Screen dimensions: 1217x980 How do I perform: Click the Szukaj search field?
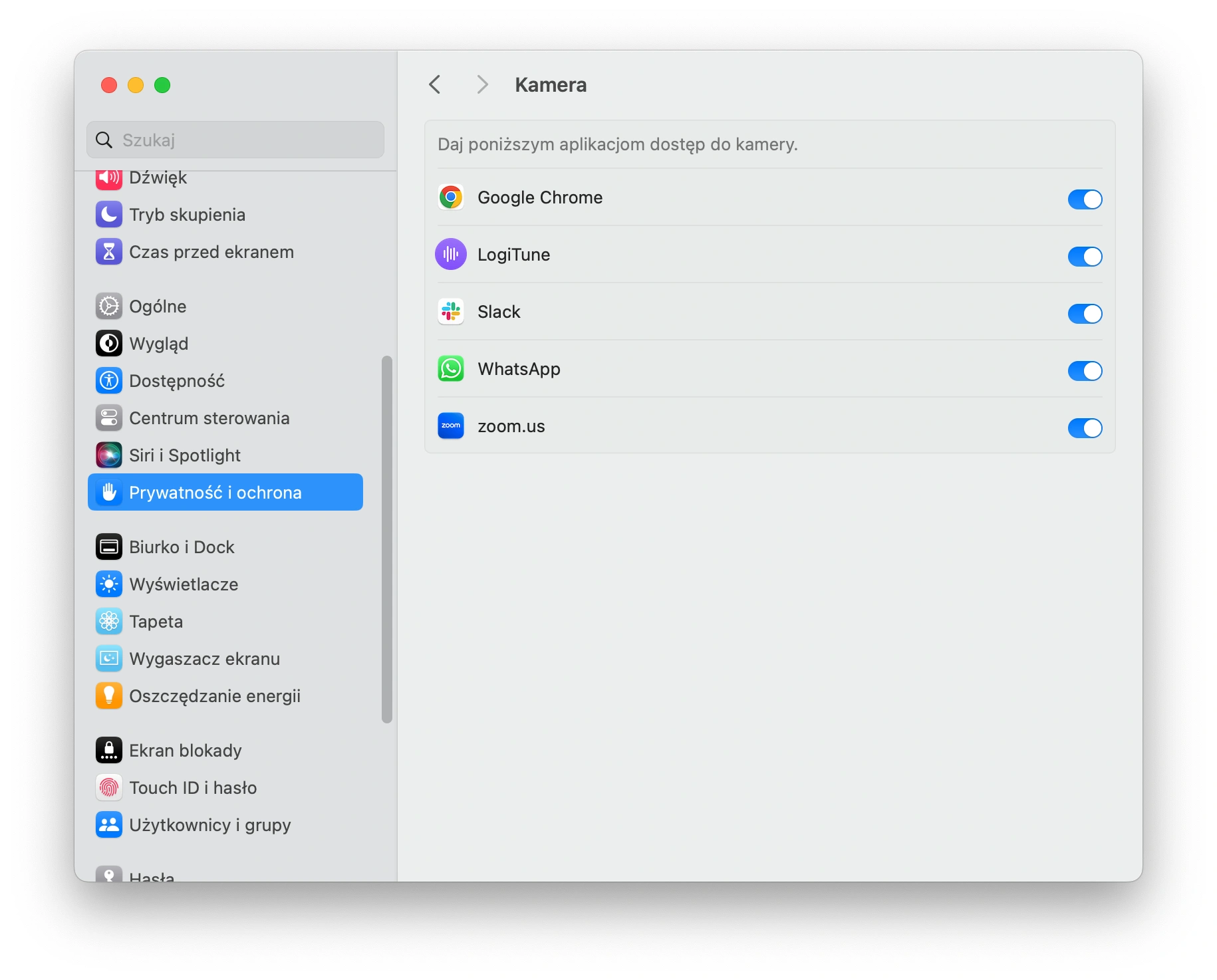pos(235,140)
